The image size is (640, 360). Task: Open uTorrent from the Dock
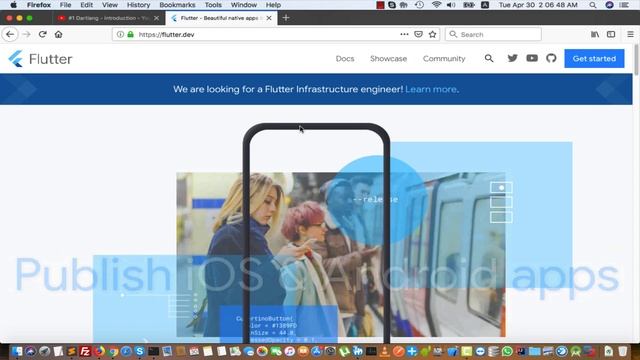point(344,351)
